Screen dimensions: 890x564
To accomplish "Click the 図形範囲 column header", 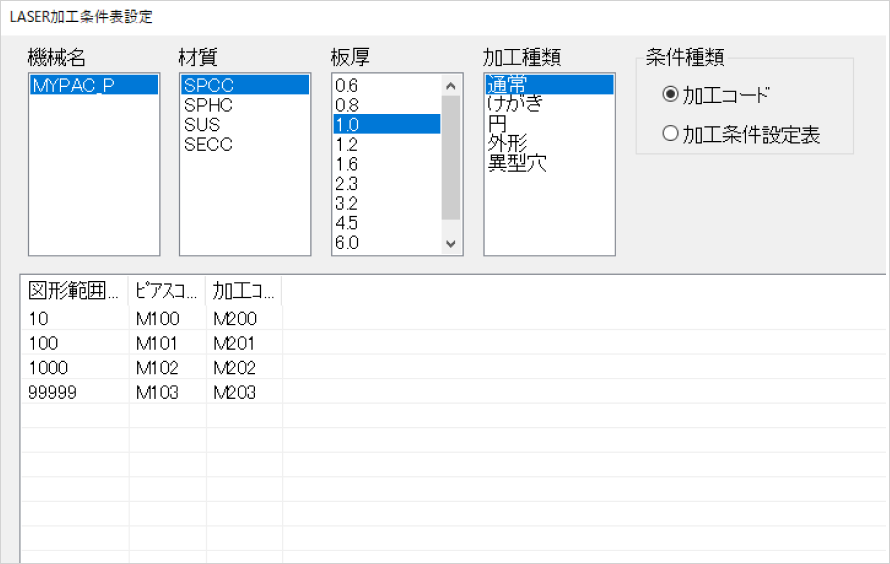I will (75, 291).
